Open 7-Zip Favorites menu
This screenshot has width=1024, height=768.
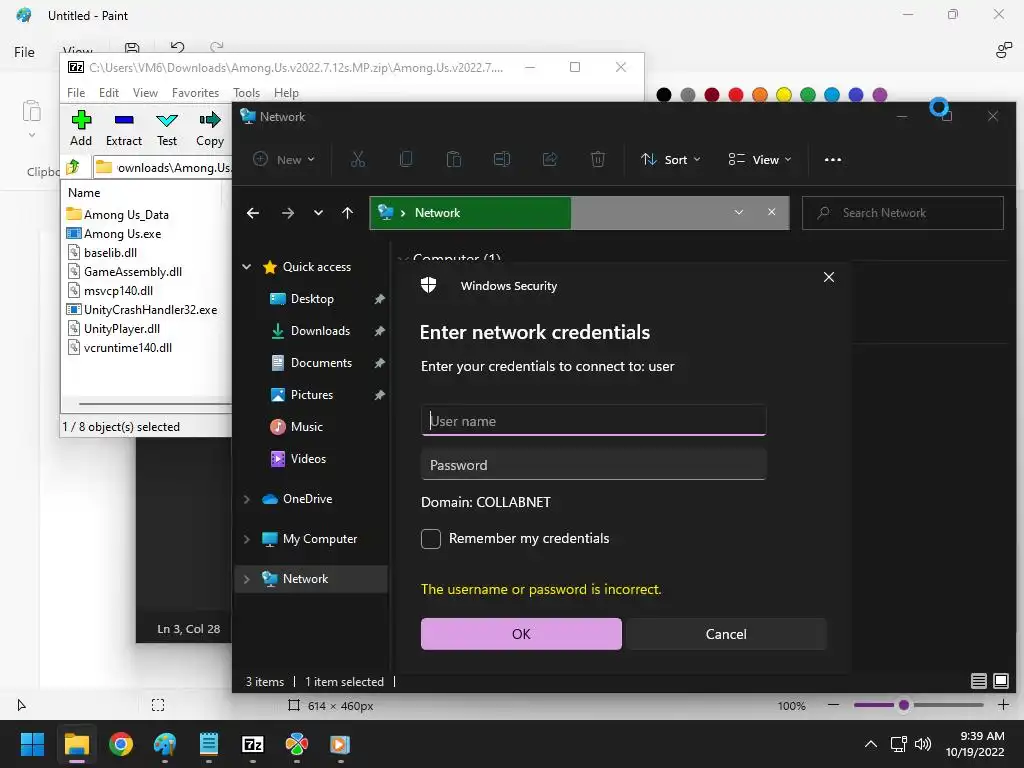click(195, 93)
